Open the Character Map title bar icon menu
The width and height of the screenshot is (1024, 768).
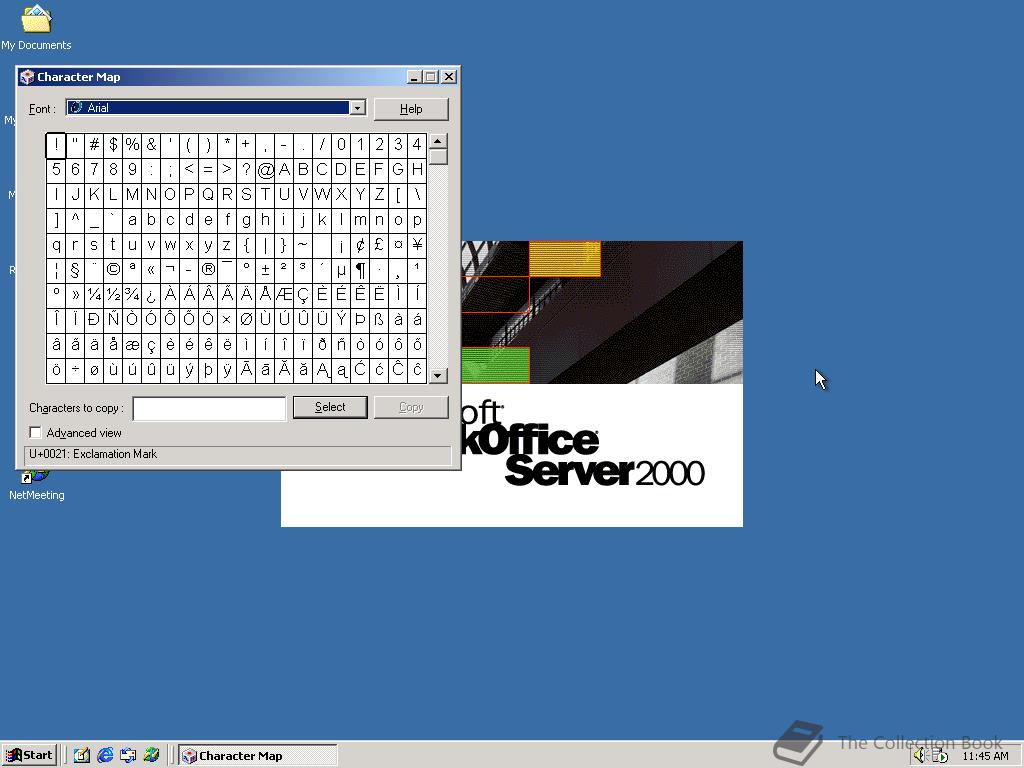pos(27,77)
